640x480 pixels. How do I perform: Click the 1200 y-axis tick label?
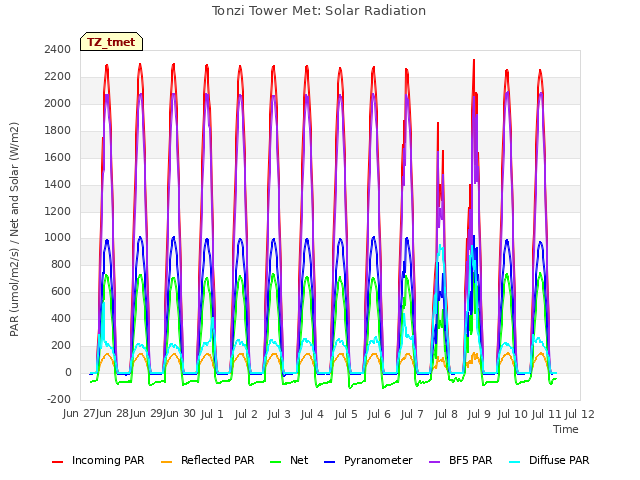click(x=58, y=211)
